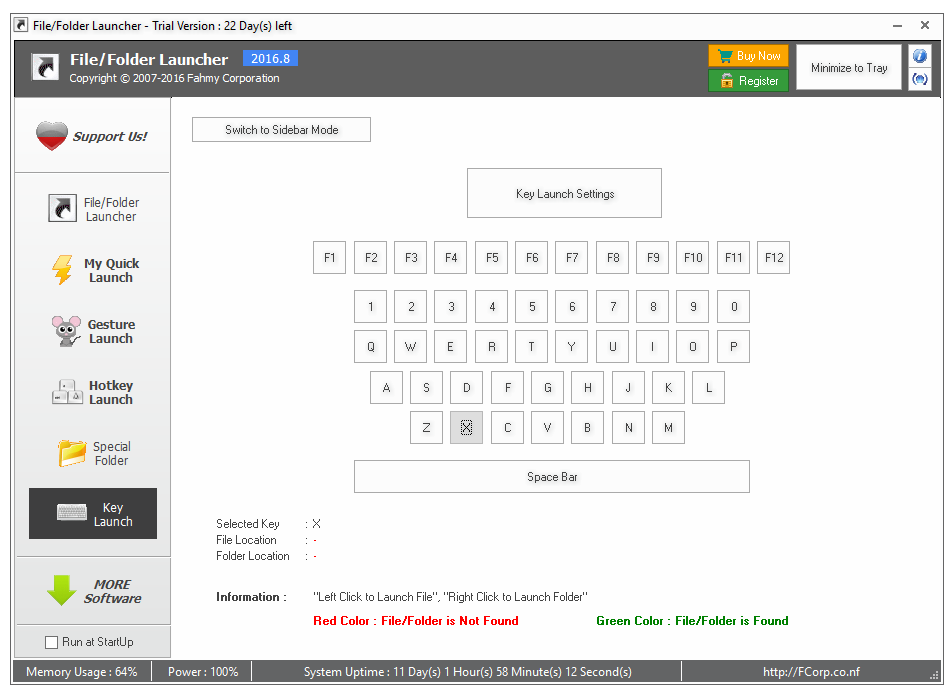The image size is (951, 698).
Task: Click the broadcast signal icon in header
Action: [x=919, y=79]
